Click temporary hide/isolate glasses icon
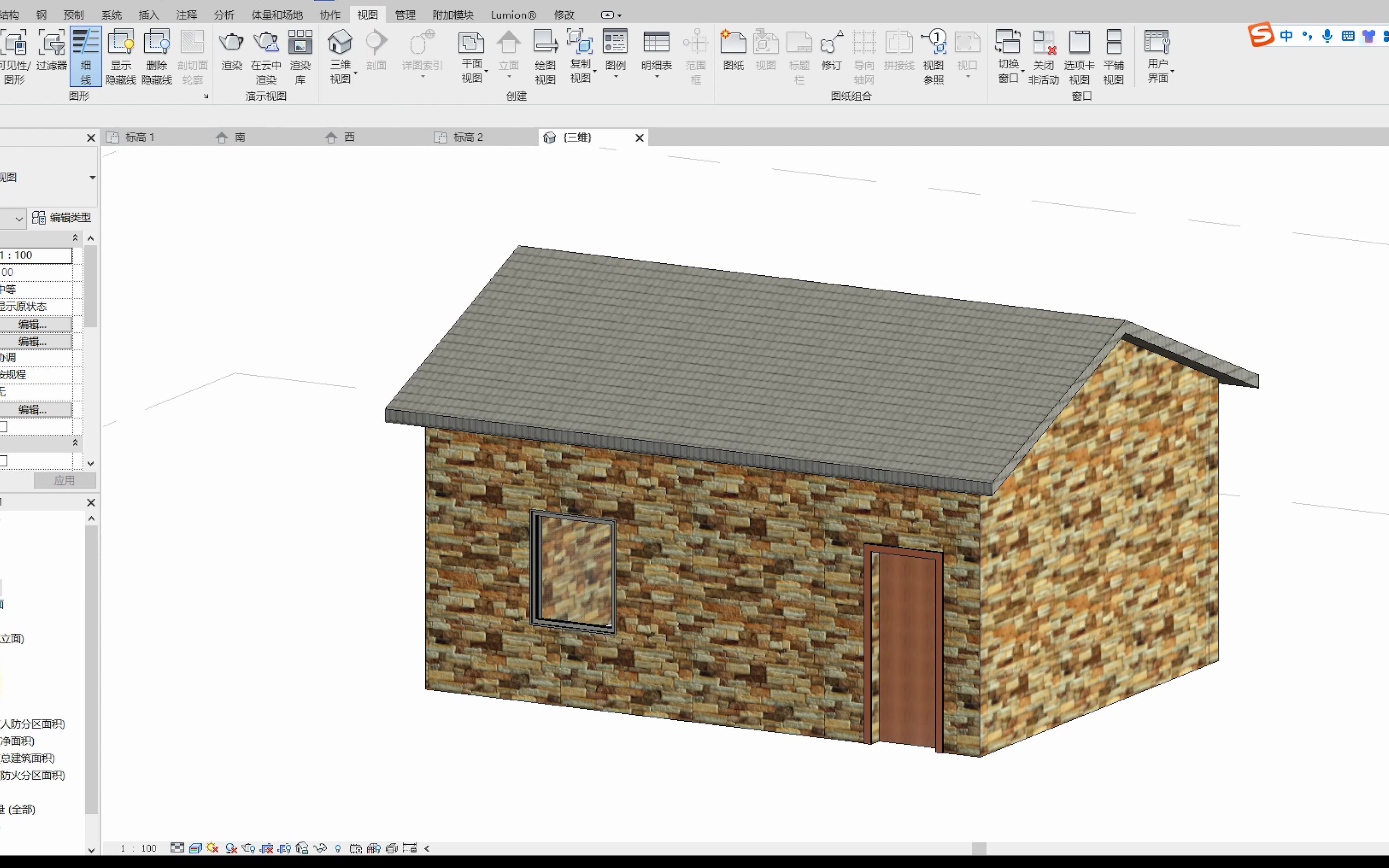 pyautogui.click(x=320, y=848)
